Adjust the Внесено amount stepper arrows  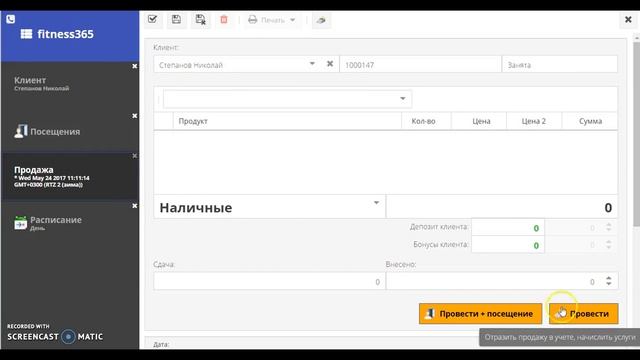(x=609, y=281)
